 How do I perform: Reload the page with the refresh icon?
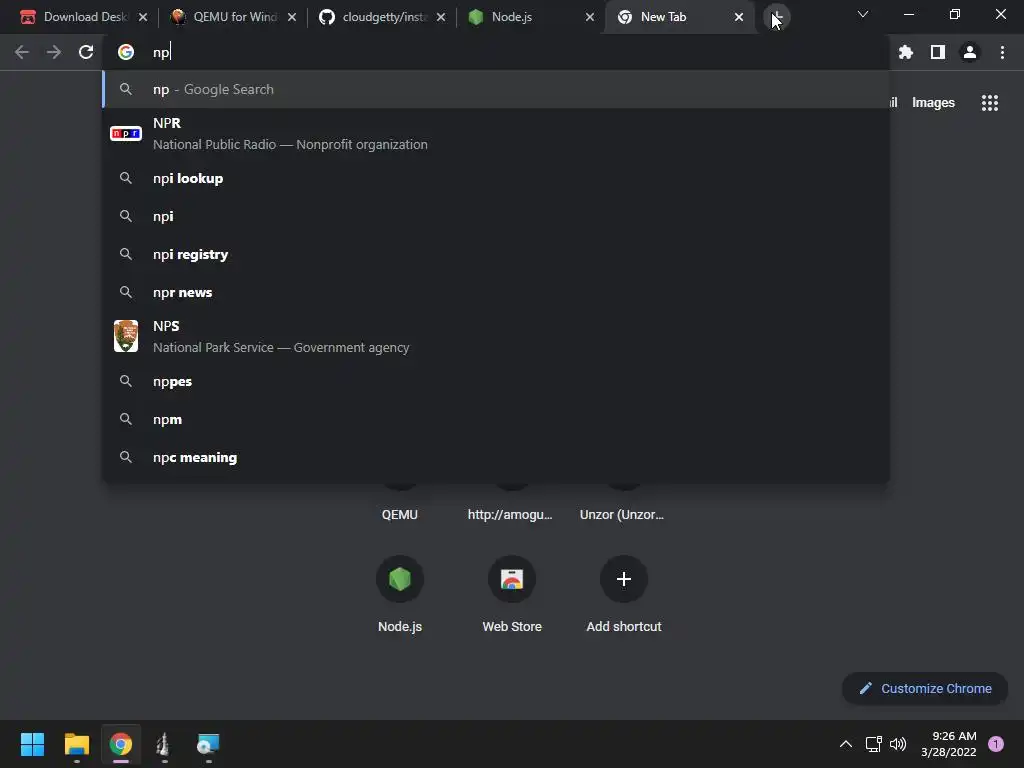click(86, 52)
